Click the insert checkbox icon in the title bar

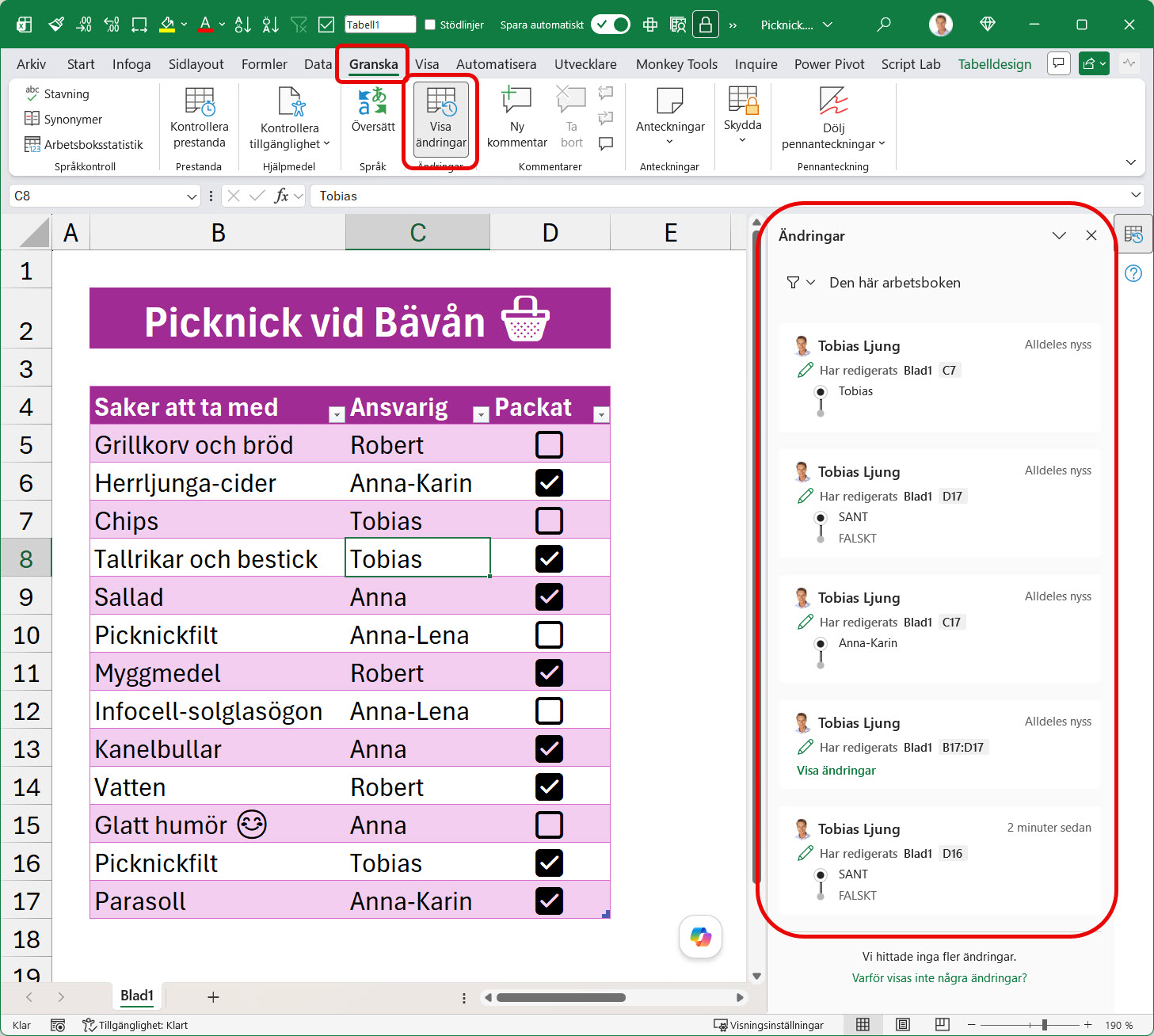point(326,25)
